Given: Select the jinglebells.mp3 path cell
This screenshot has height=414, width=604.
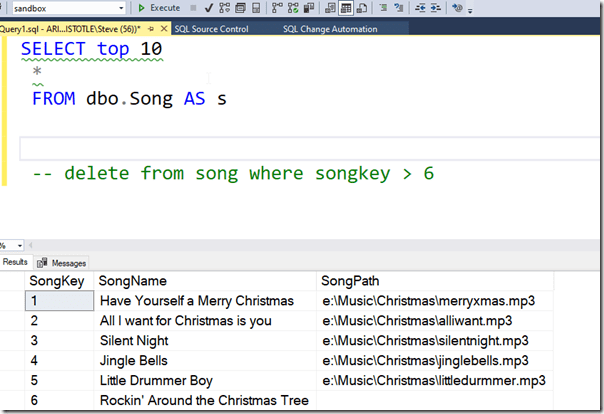Looking at the screenshot, I should (435, 361).
